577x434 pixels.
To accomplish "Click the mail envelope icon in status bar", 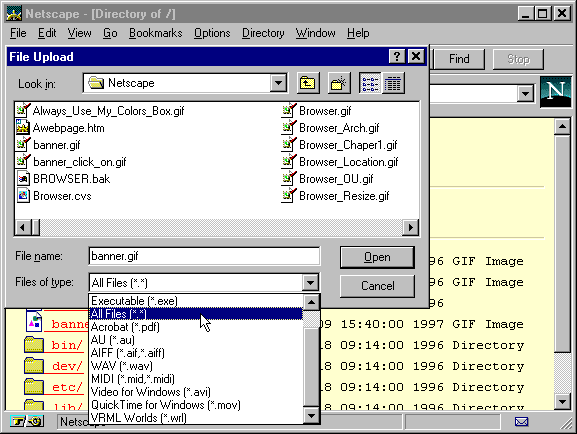I will (521, 421).
